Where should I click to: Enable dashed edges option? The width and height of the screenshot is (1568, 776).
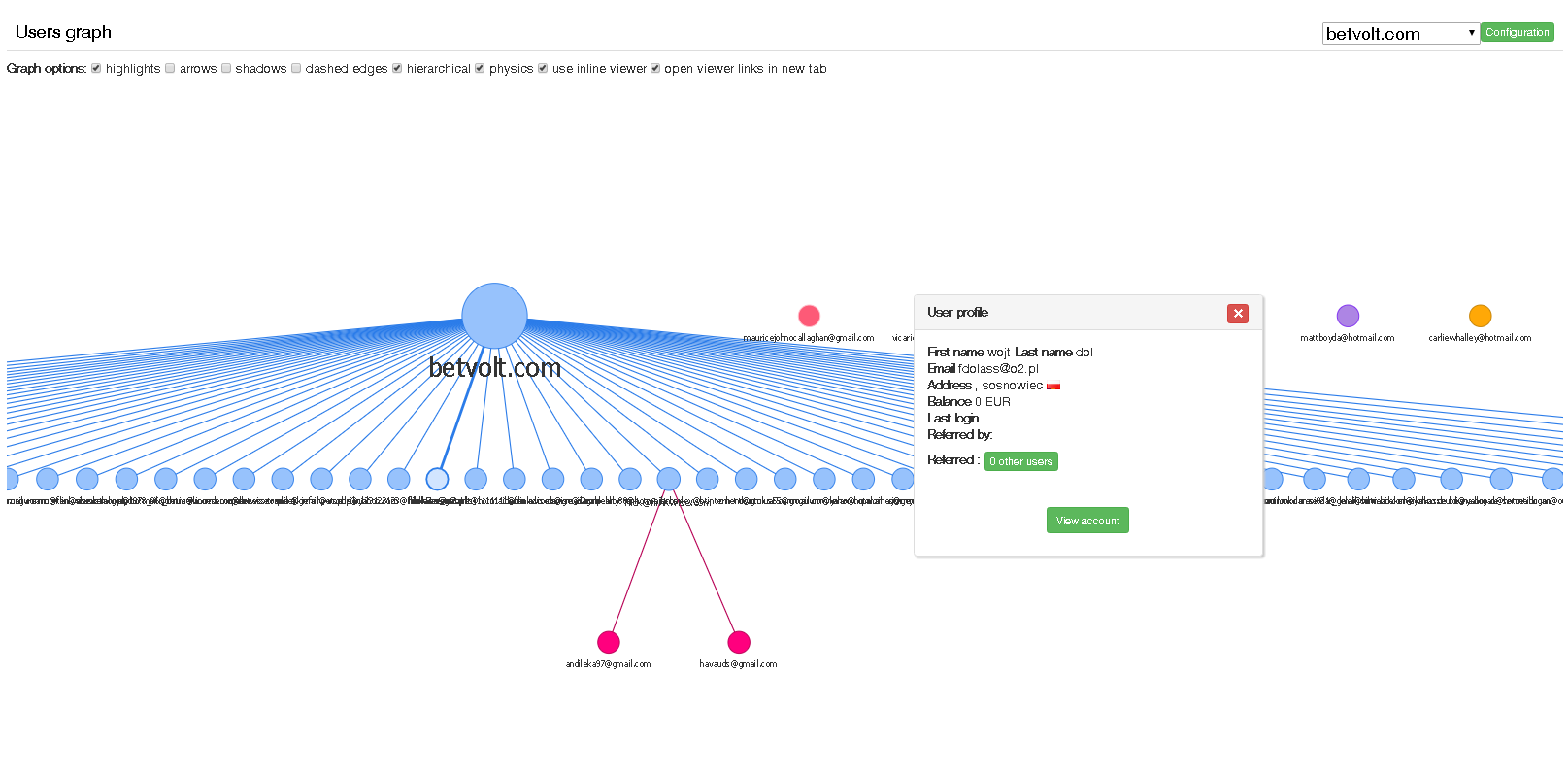click(x=296, y=68)
